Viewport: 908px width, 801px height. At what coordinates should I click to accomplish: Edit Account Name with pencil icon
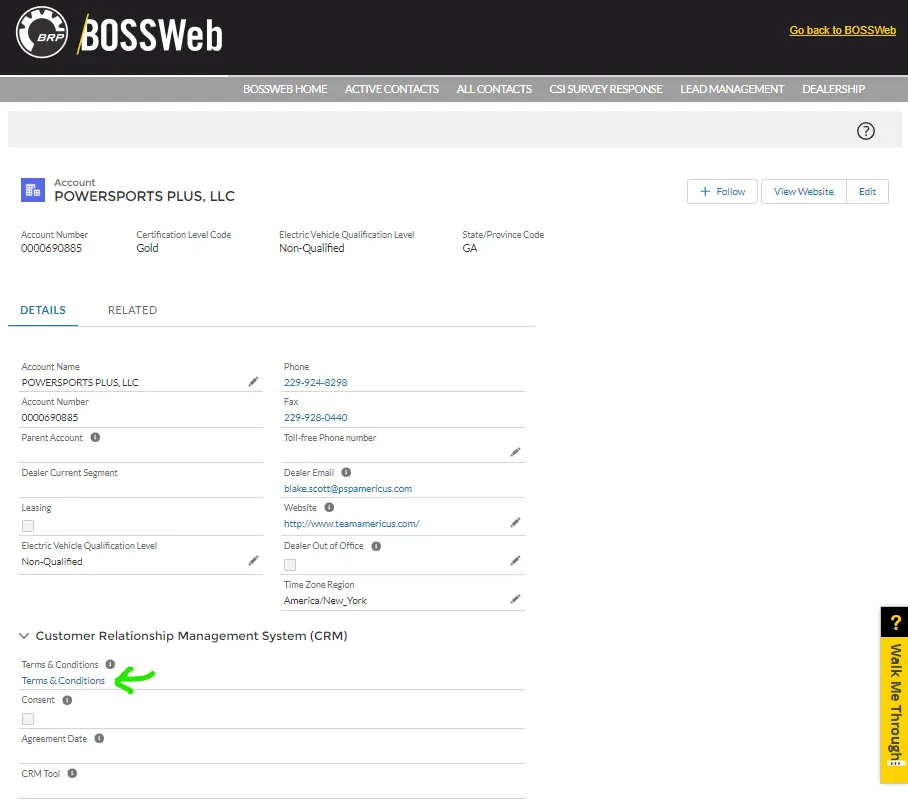pyautogui.click(x=254, y=382)
